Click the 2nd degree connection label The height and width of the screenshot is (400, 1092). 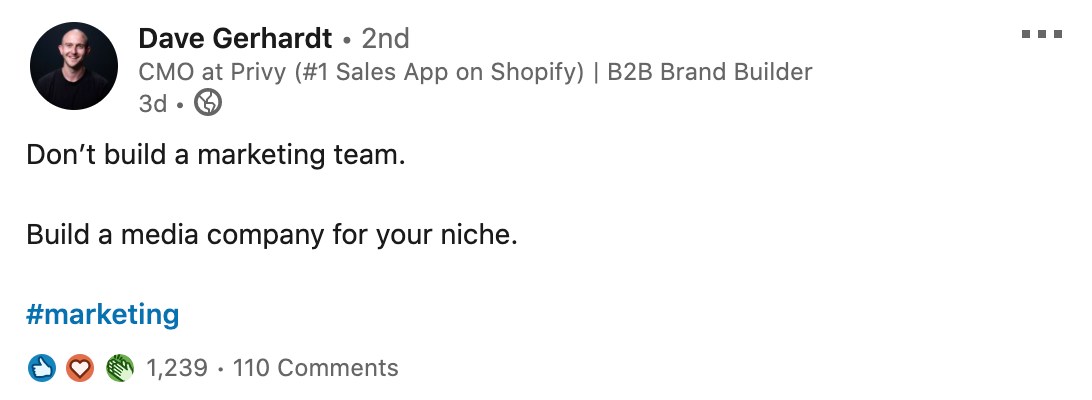click(x=385, y=38)
